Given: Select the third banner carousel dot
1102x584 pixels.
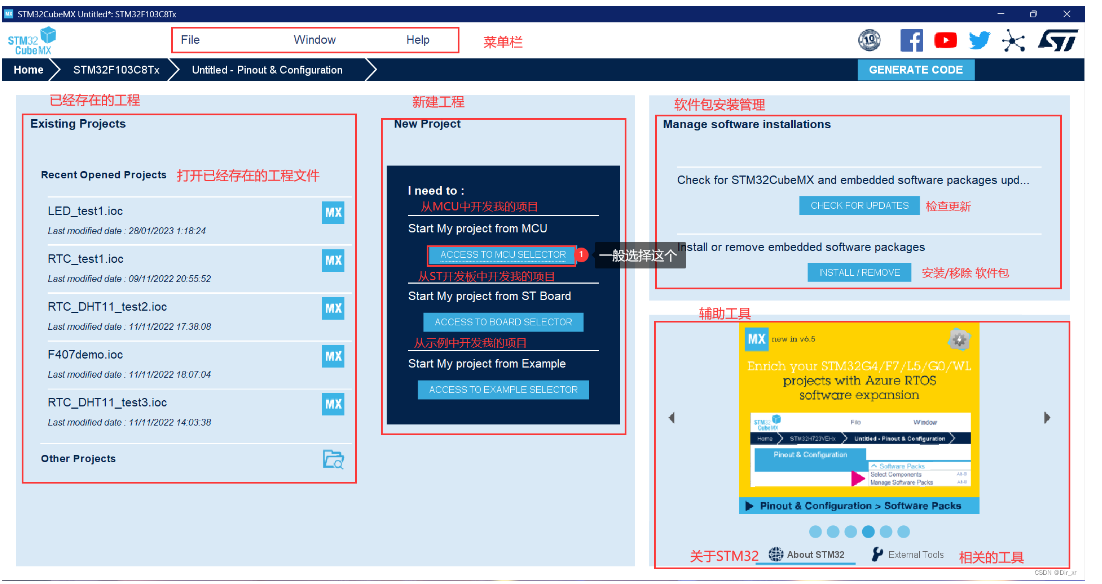Looking at the screenshot, I should (x=850, y=532).
